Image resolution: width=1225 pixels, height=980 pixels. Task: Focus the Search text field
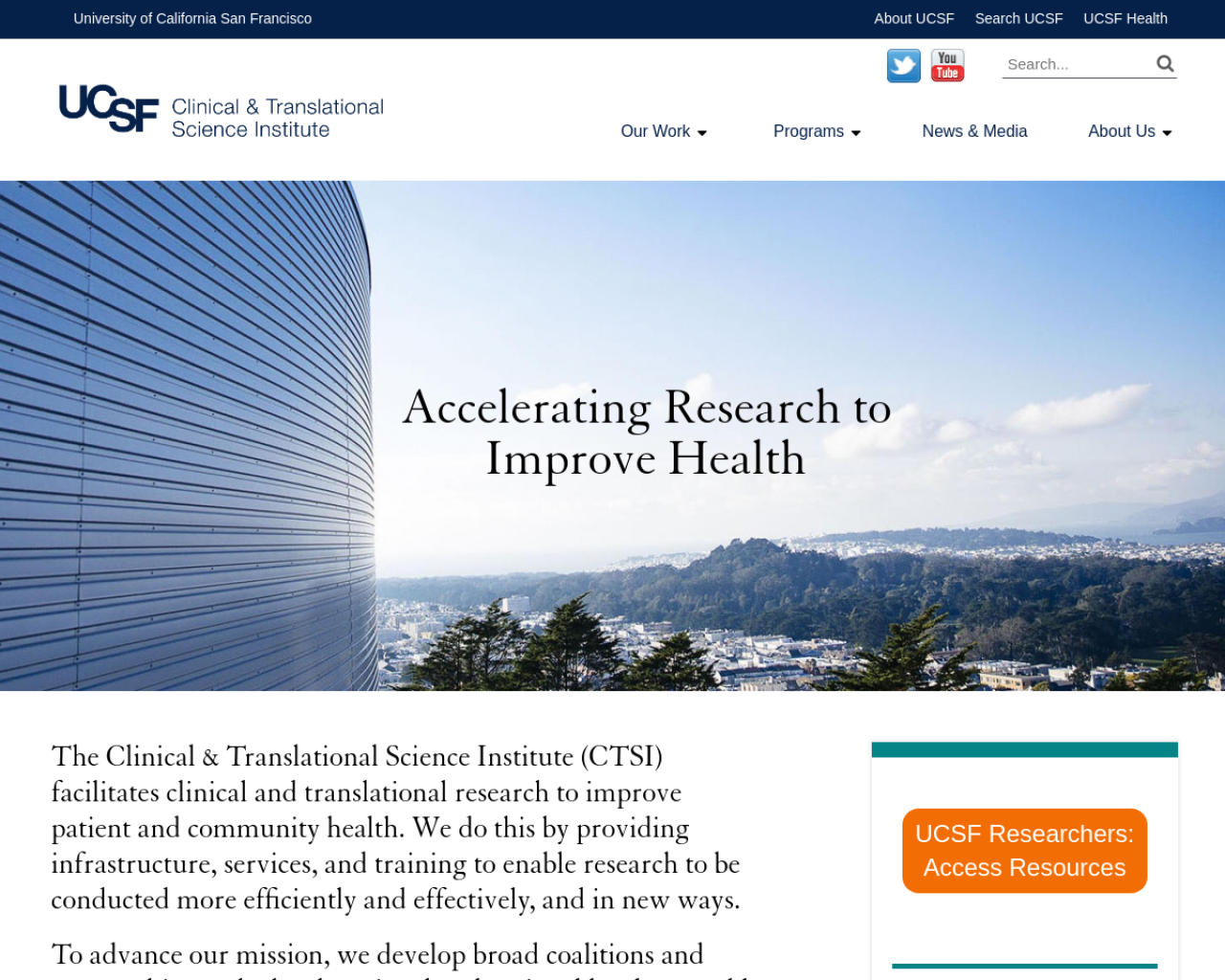tap(1078, 64)
